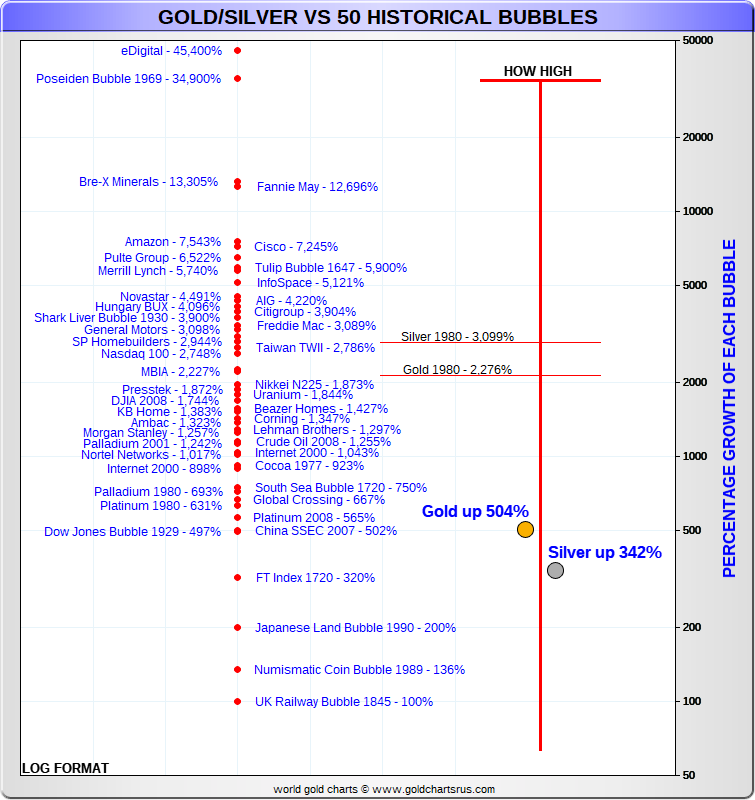The width and height of the screenshot is (755, 800).
Task: Select the Platinum 2008 - 565% label
Action: 314,518
